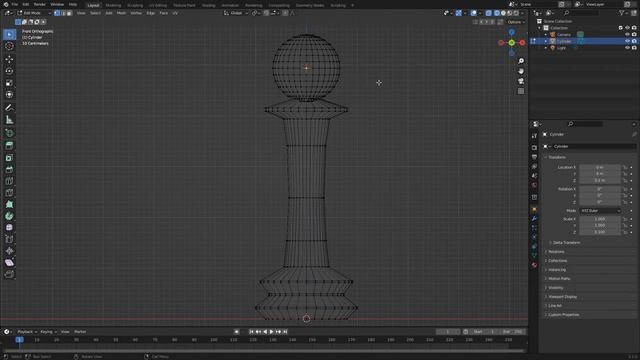Select the Extrude Region tool

[x=9, y=146]
